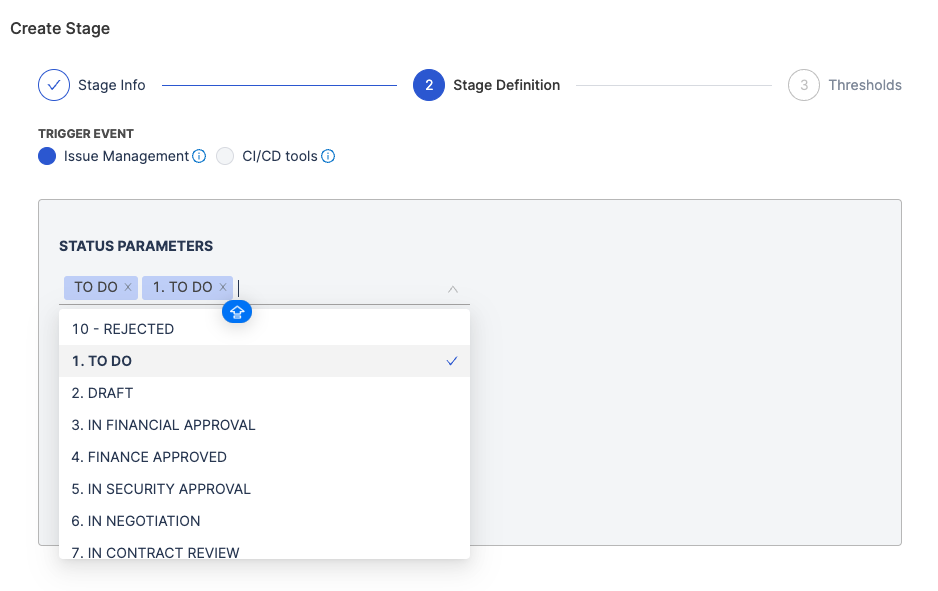The height and width of the screenshot is (591, 938).
Task: Pick 6. IN NEGOTIATION status
Action: click(264, 521)
